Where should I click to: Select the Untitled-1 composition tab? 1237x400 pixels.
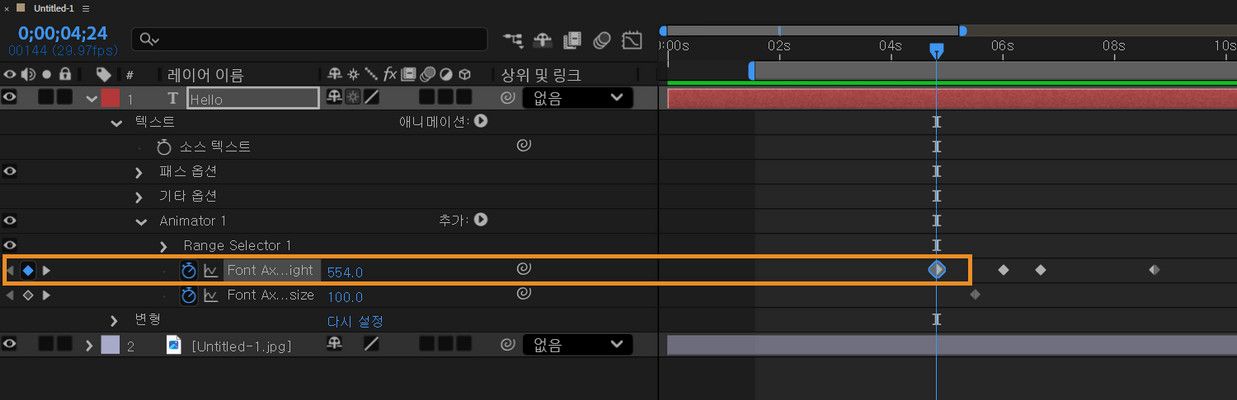click(x=52, y=8)
